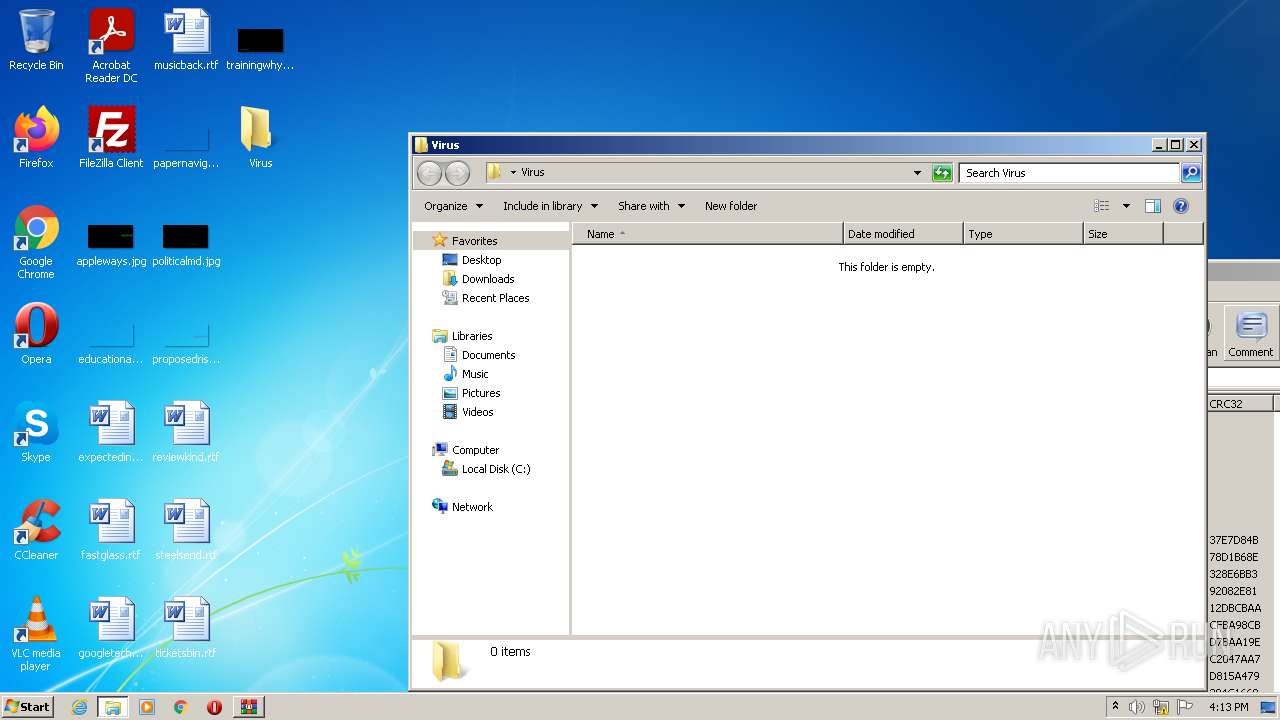Open Windows Media Player taskbar icon

coord(147,707)
